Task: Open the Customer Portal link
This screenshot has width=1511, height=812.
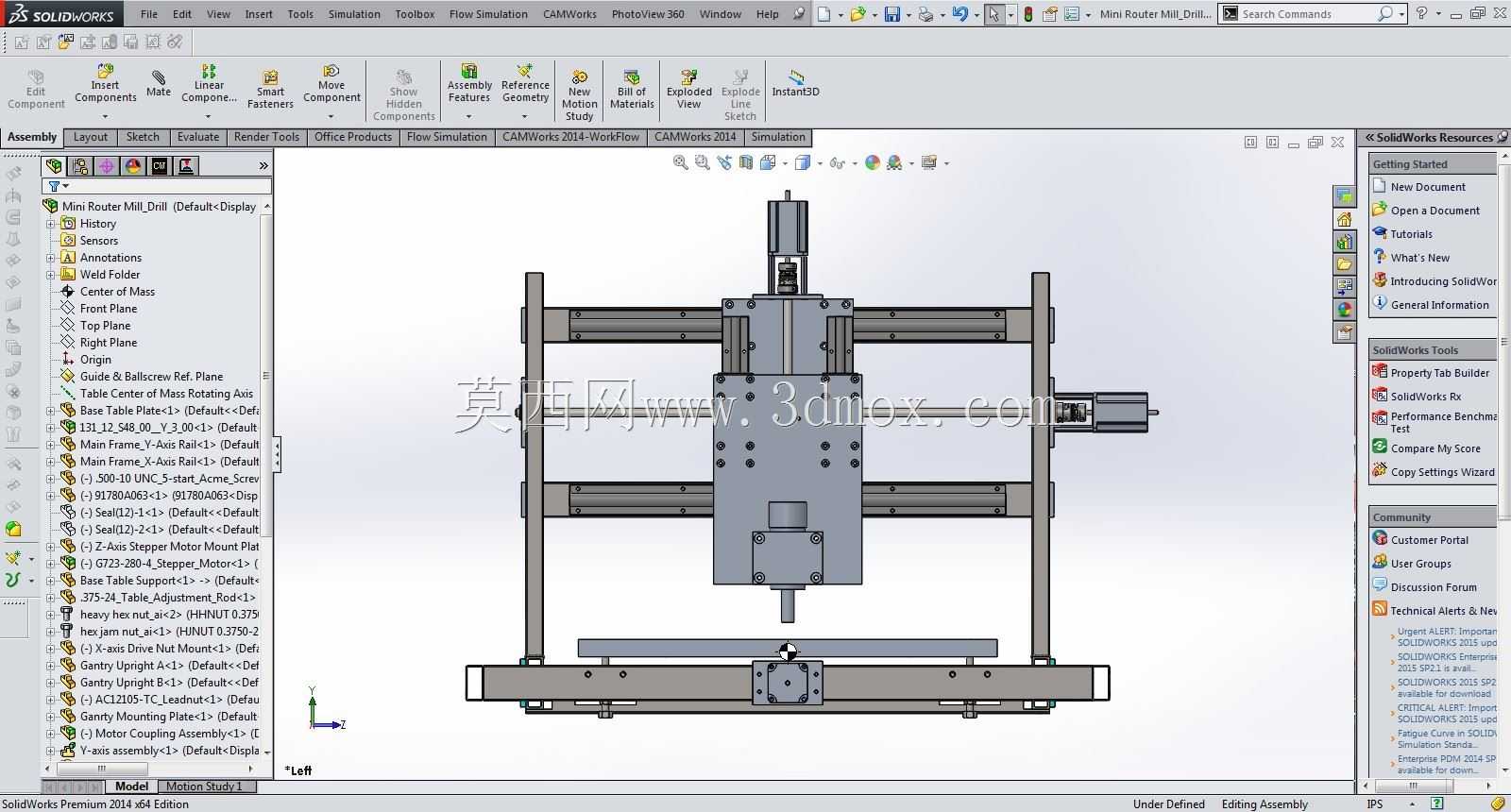Action: (x=1429, y=540)
